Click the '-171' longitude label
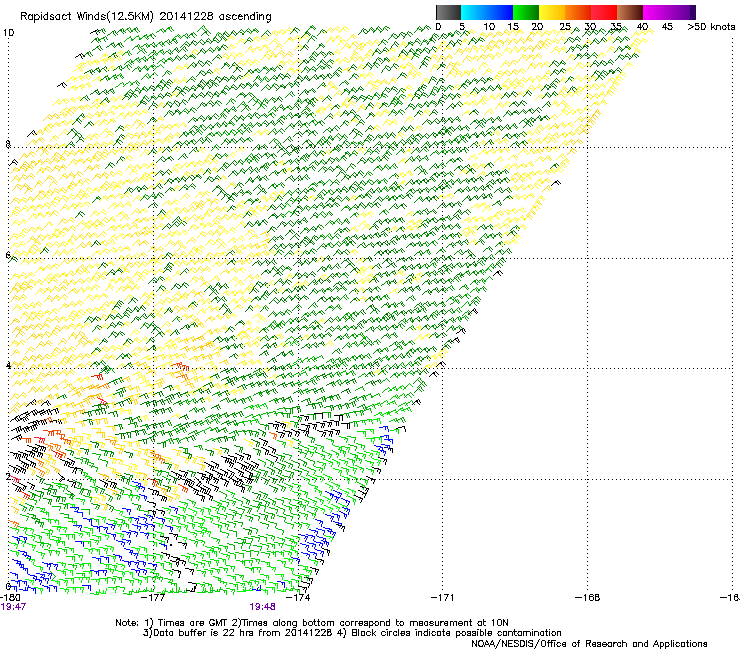 pyautogui.click(x=443, y=598)
